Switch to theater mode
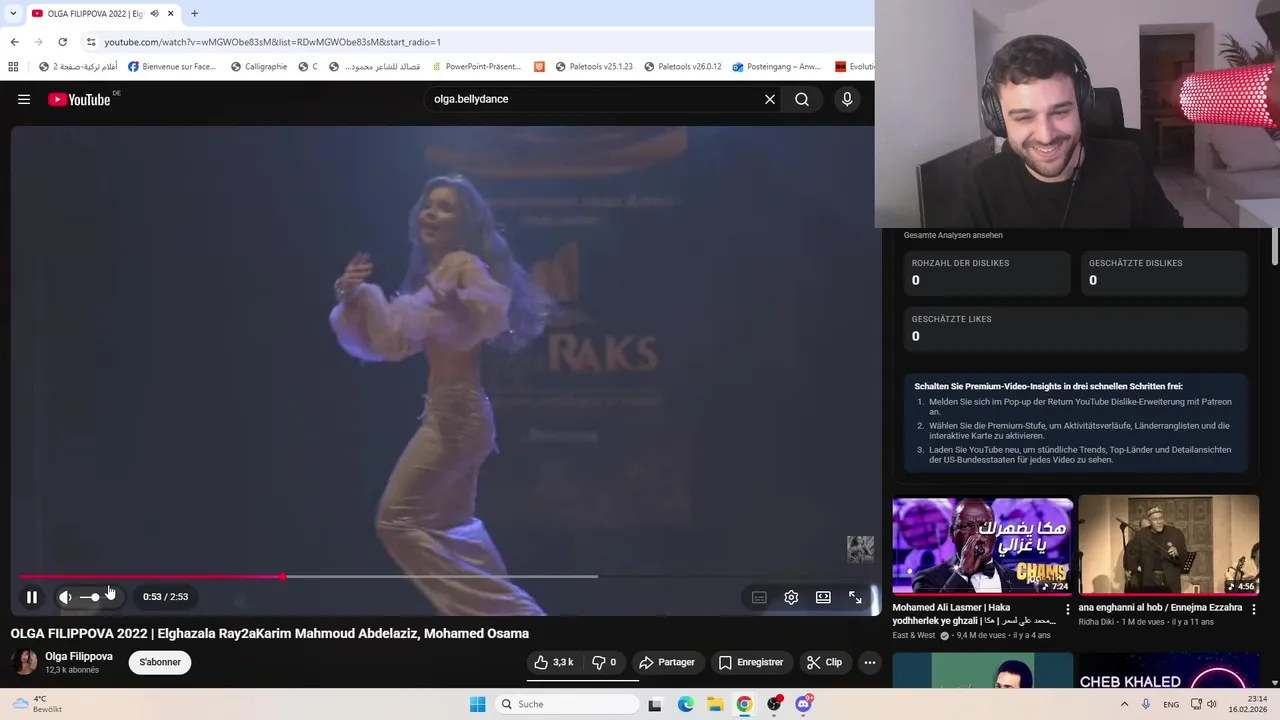Screen dimensions: 1280x720 point(823,597)
